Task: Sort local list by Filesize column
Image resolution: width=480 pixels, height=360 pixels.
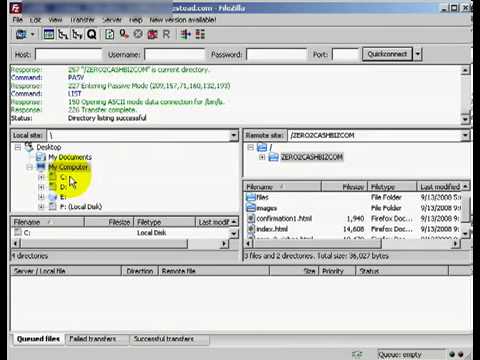Action: tap(109, 222)
